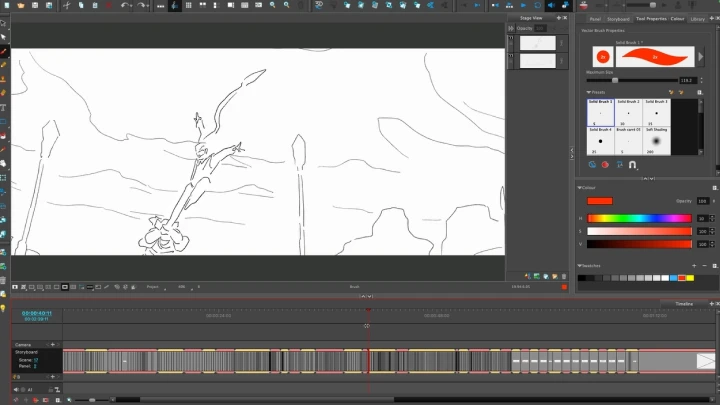Click the current red colour swatch
The width and height of the screenshot is (720, 405).
[599, 201]
